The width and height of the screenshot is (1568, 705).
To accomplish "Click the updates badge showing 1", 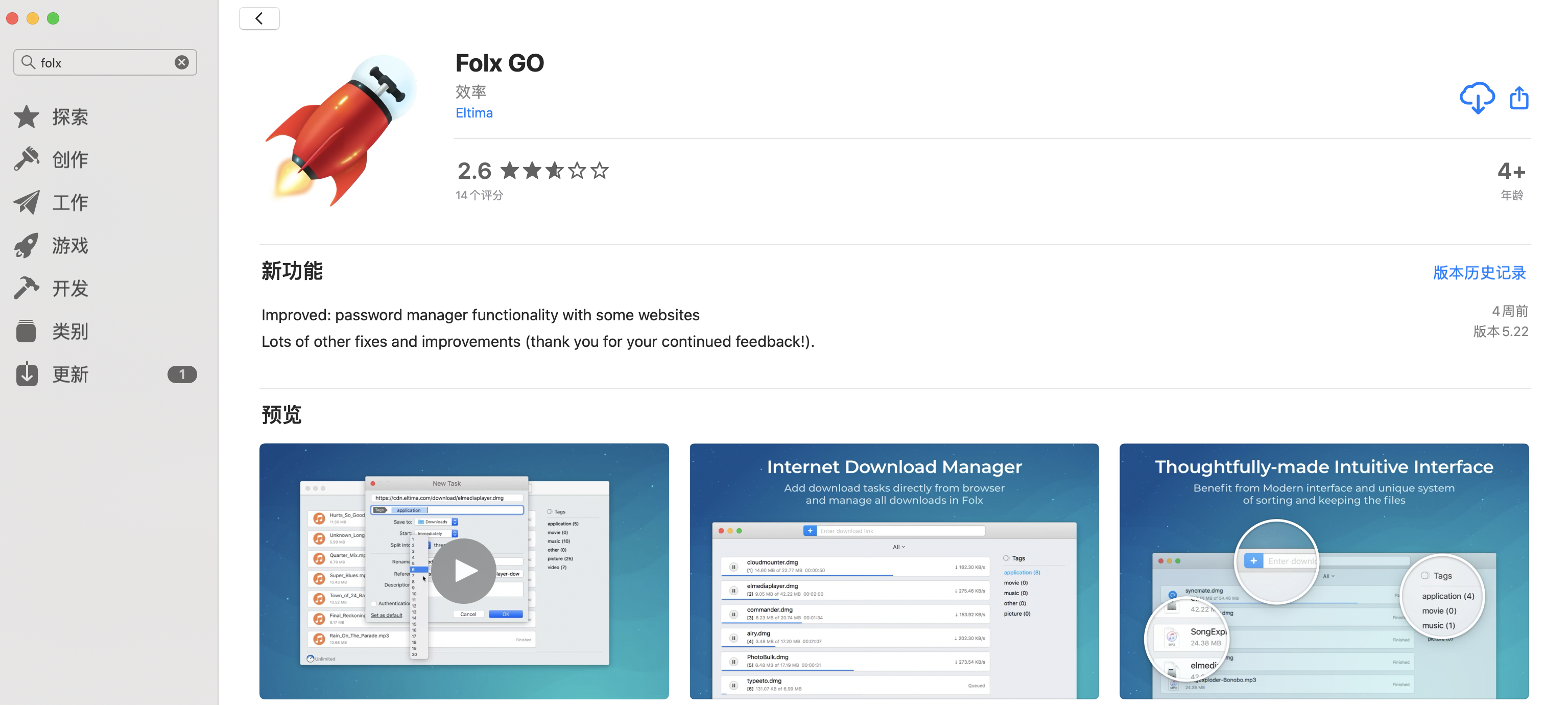I will pos(182,374).
